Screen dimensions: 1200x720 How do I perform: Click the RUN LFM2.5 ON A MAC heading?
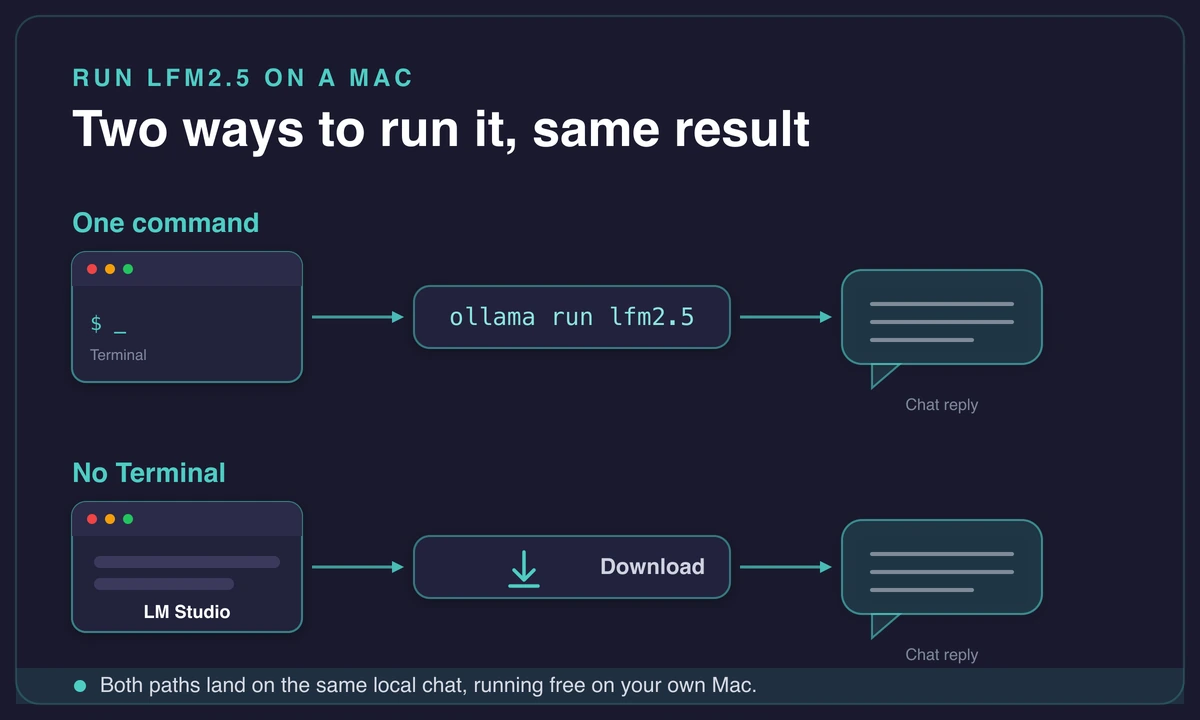(x=243, y=78)
